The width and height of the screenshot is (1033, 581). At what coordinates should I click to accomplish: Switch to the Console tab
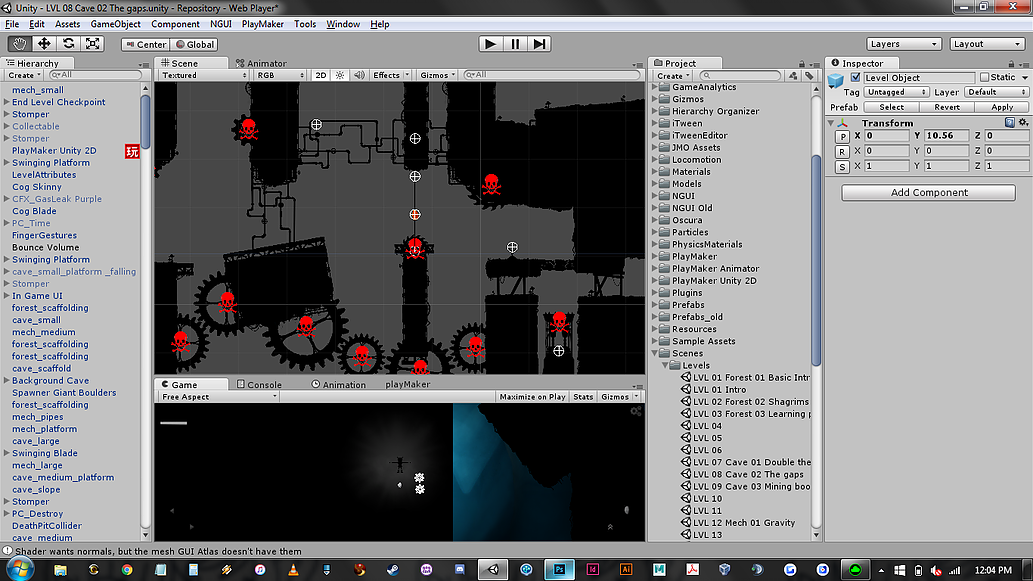tap(259, 385)
